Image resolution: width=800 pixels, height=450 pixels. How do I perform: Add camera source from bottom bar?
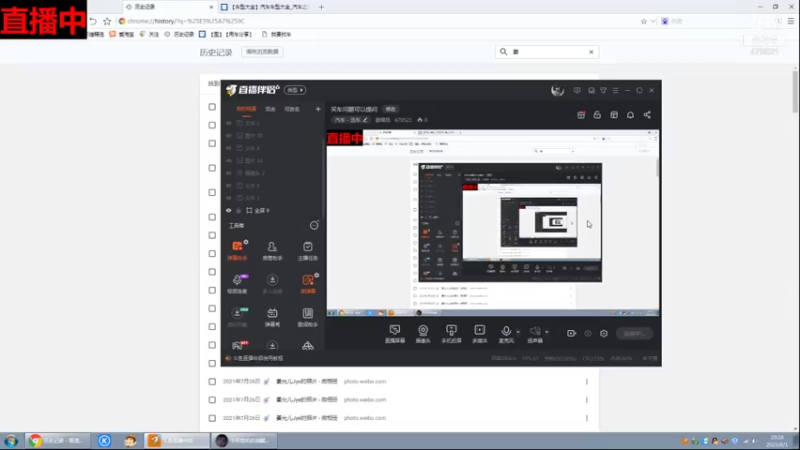click(x=423, y=334)
